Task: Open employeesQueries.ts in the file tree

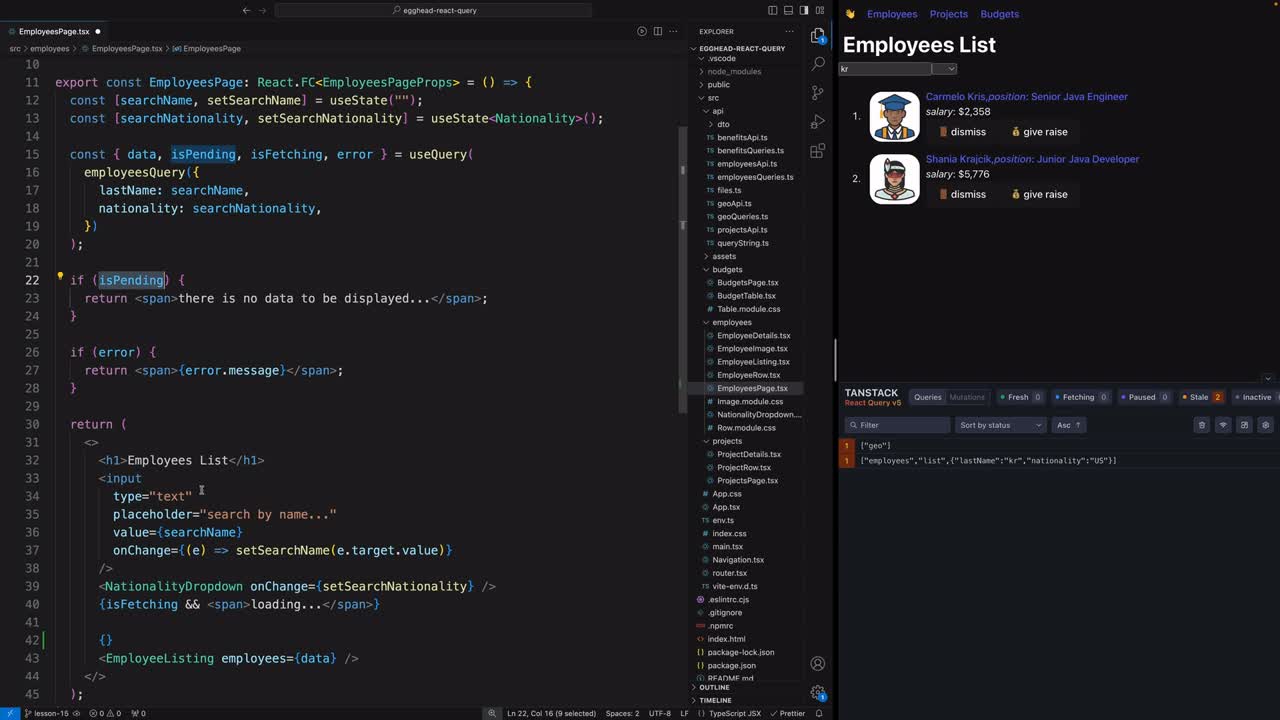Action: coord(754,177)
